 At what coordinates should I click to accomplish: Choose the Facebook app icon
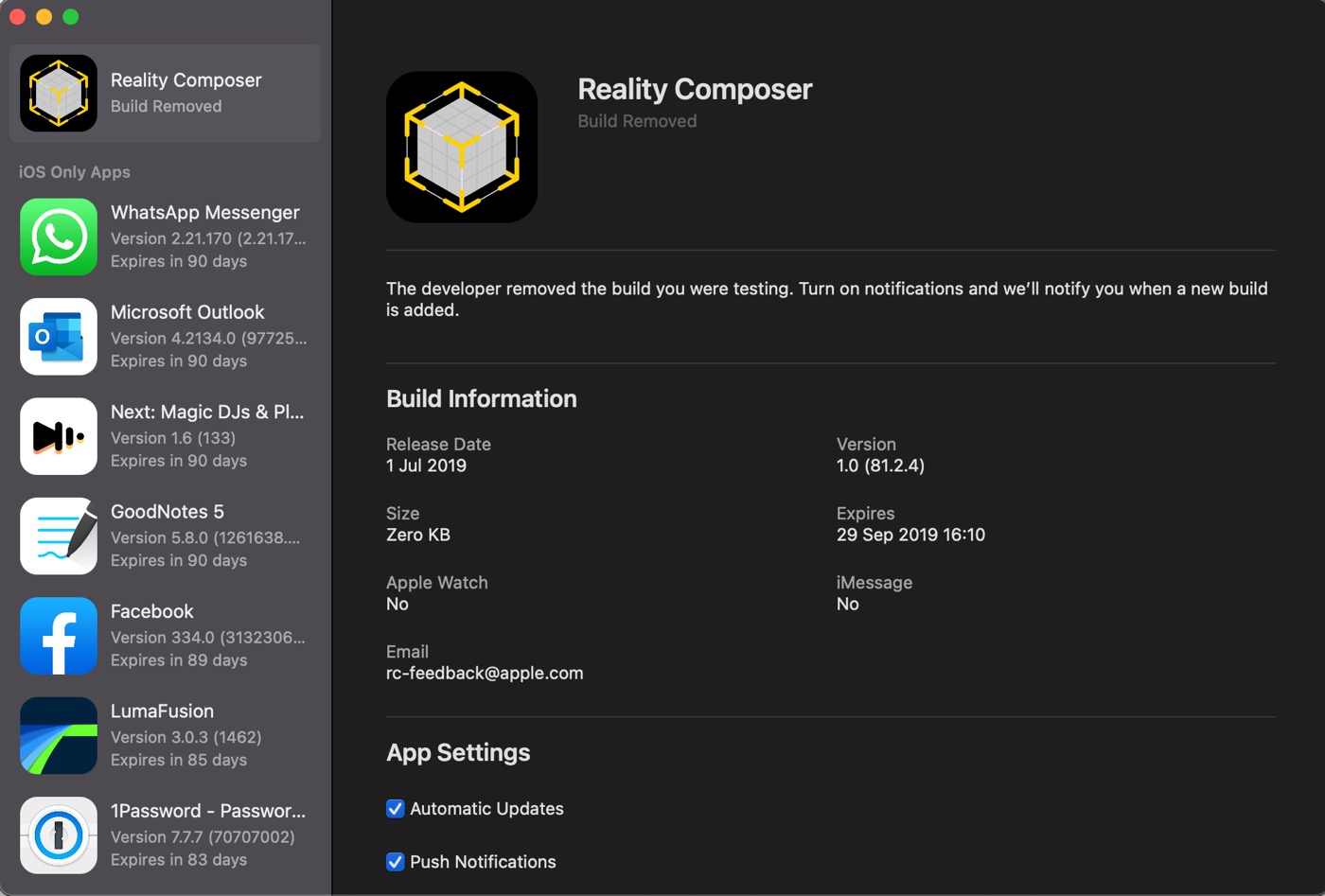click(x=59, y=636)
